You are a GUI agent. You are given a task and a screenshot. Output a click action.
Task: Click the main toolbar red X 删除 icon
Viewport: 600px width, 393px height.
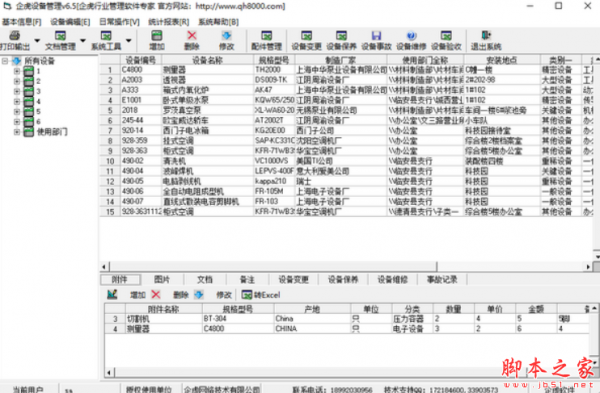(192, 36)
